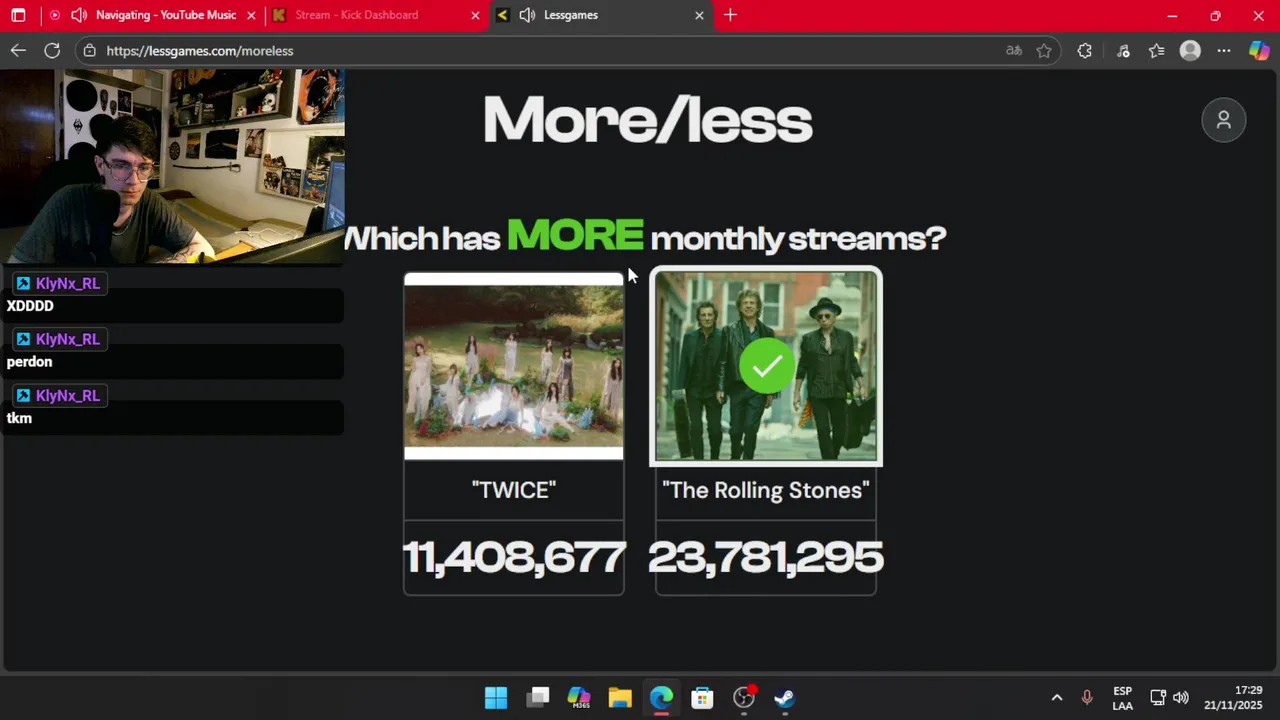Open the OBS Studio taskbar icon
Screen dimensions: 1280x720
744,697
